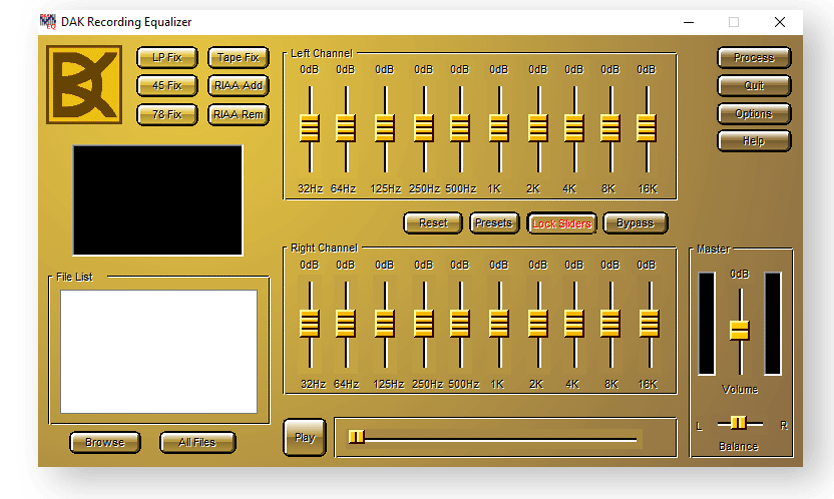Screen dimensions: 834x499
Task: Start playback with the Play button
Action: tap(305, 437)
